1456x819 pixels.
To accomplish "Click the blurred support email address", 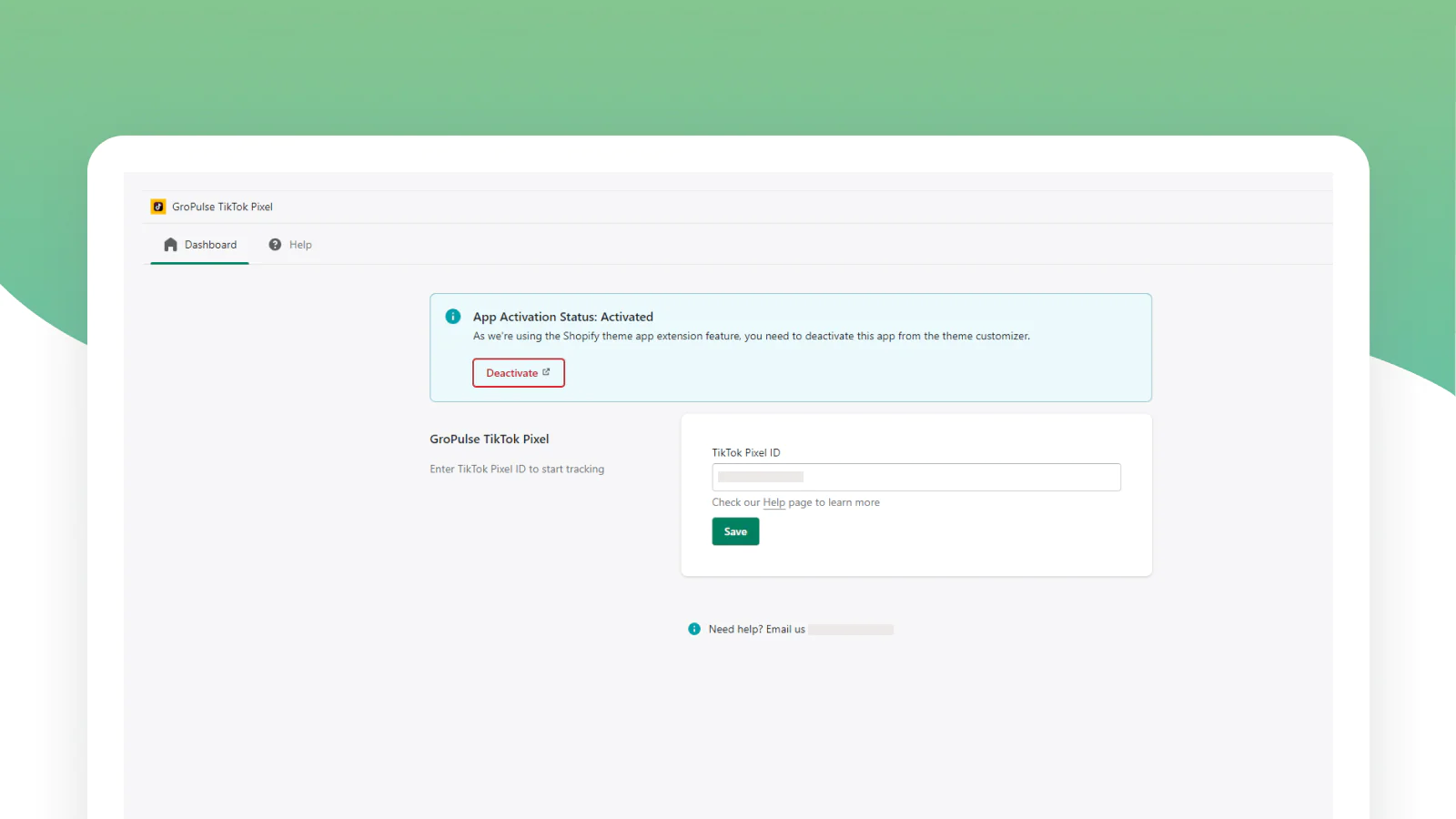I will pyautogui.click(x=851, y=630).
